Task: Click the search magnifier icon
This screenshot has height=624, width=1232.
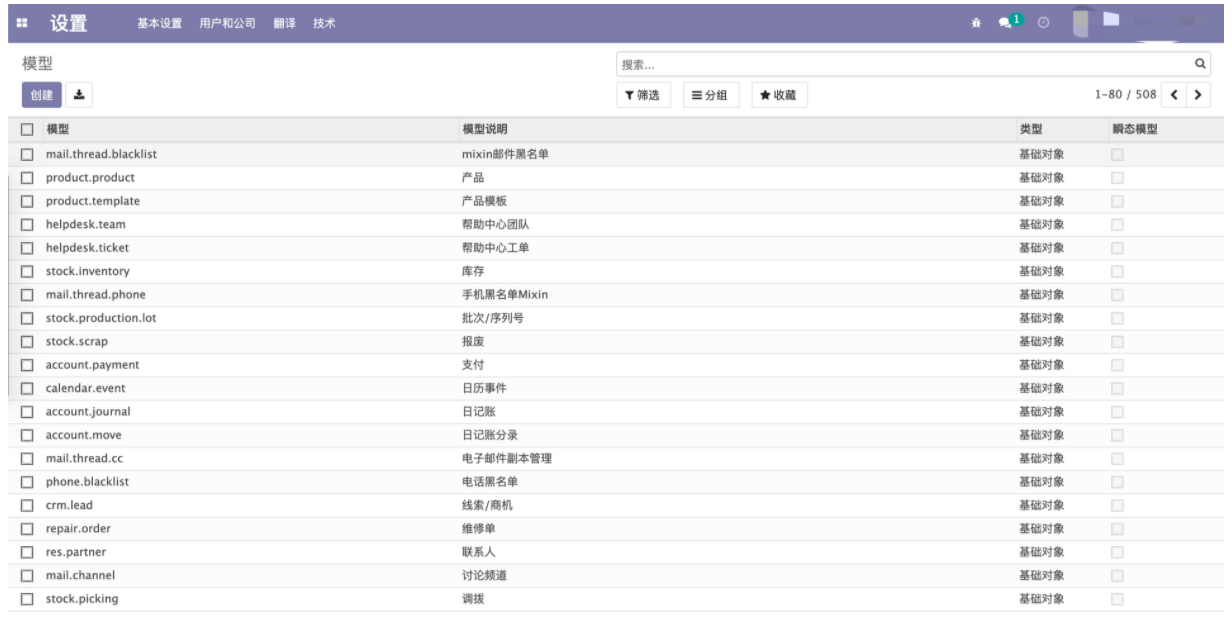Action: click(1201, 64)
